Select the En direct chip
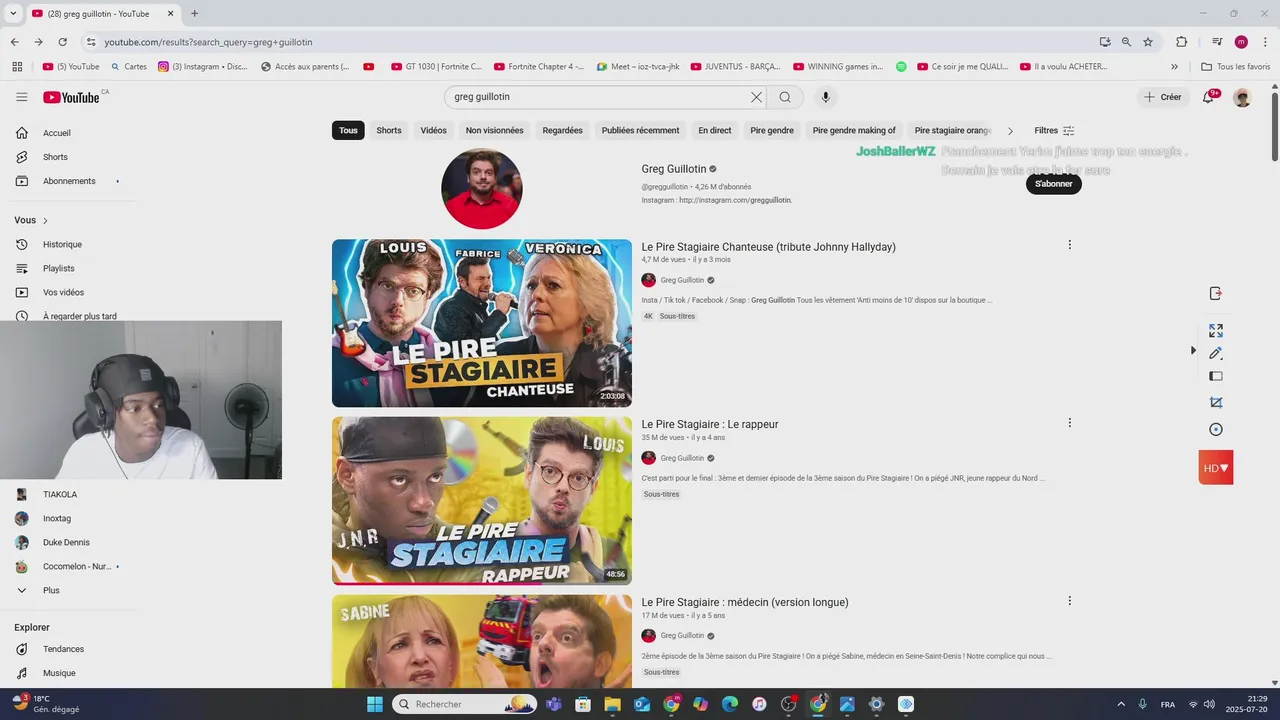 coord(715,131)
